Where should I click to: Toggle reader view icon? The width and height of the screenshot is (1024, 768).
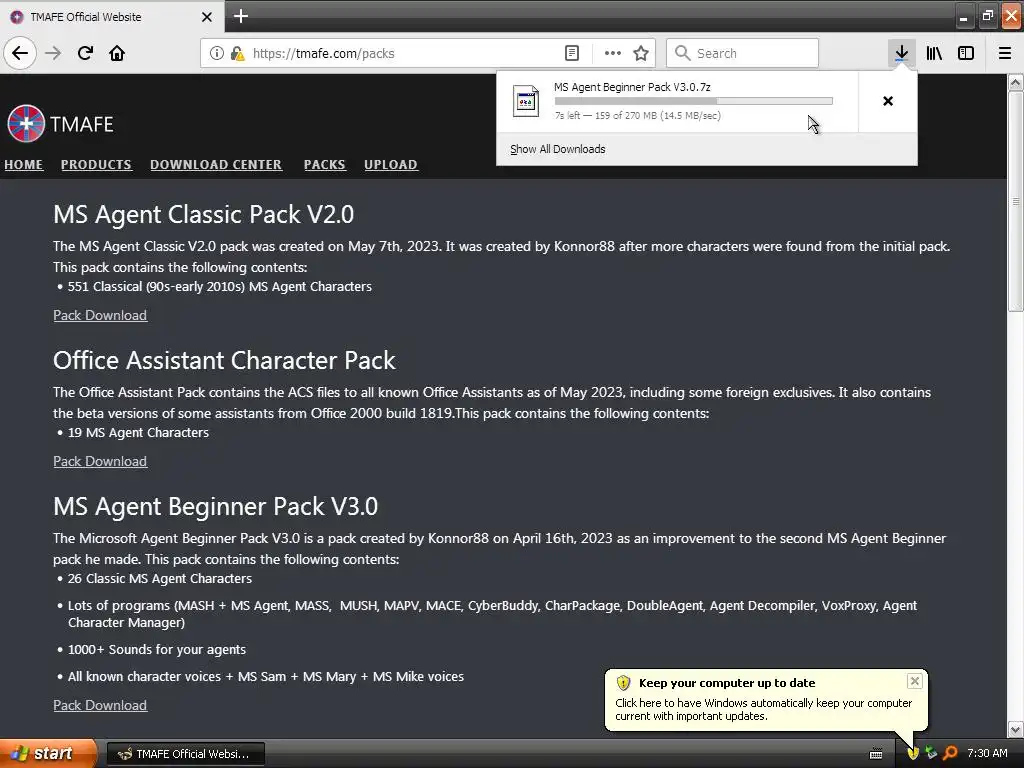(571, 53)
